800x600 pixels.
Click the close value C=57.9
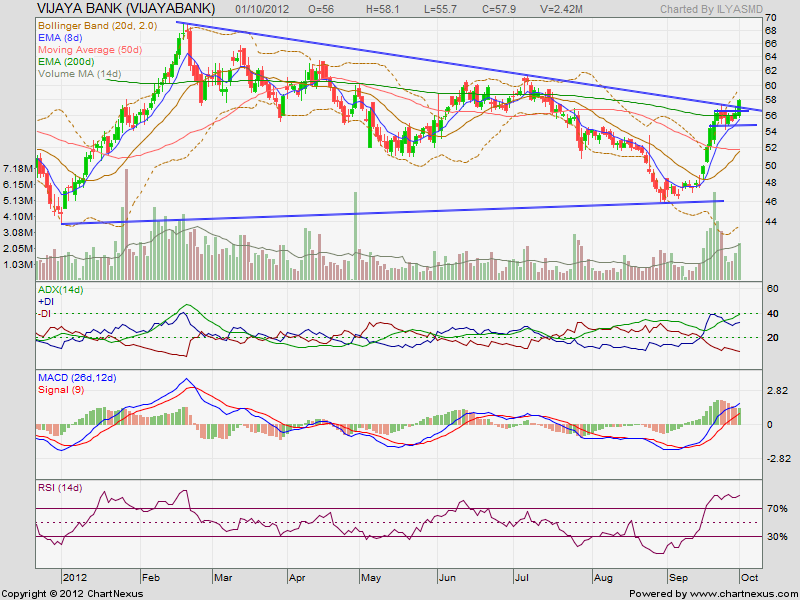coord(499,9)
